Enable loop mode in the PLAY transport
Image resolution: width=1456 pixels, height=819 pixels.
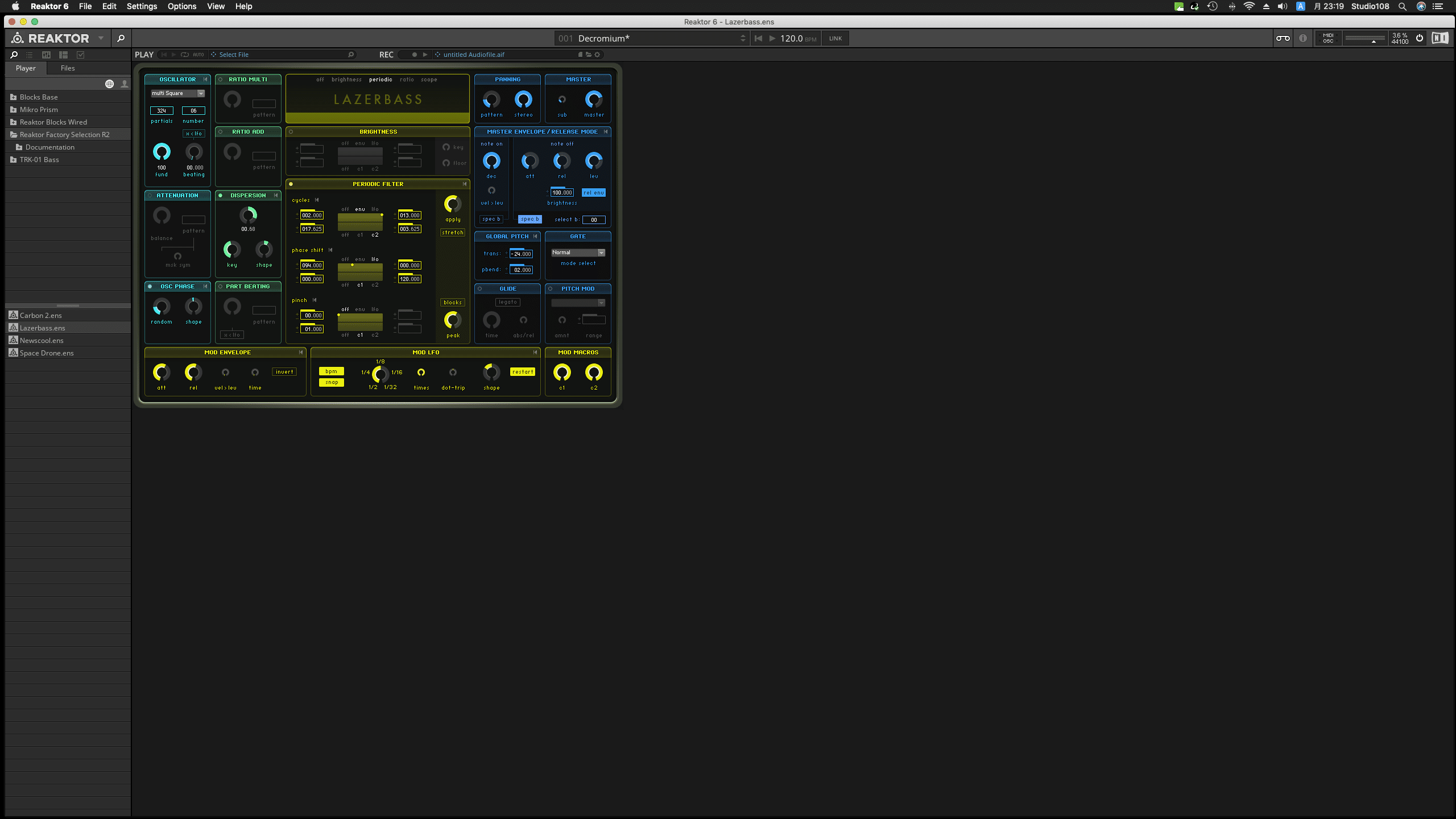coord(184,55)
